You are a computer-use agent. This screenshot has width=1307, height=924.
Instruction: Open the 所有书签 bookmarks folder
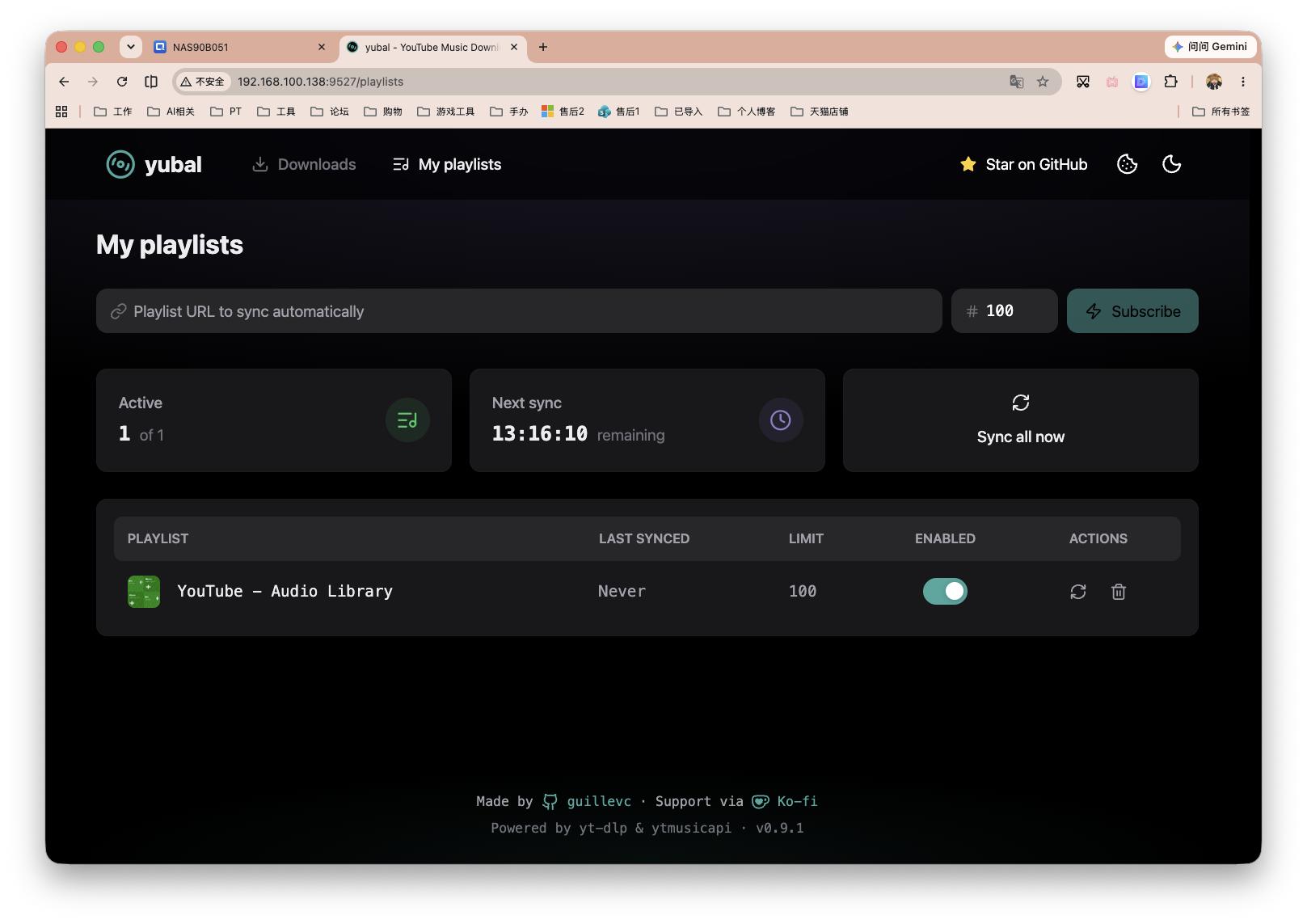[x=1221, y=112]
